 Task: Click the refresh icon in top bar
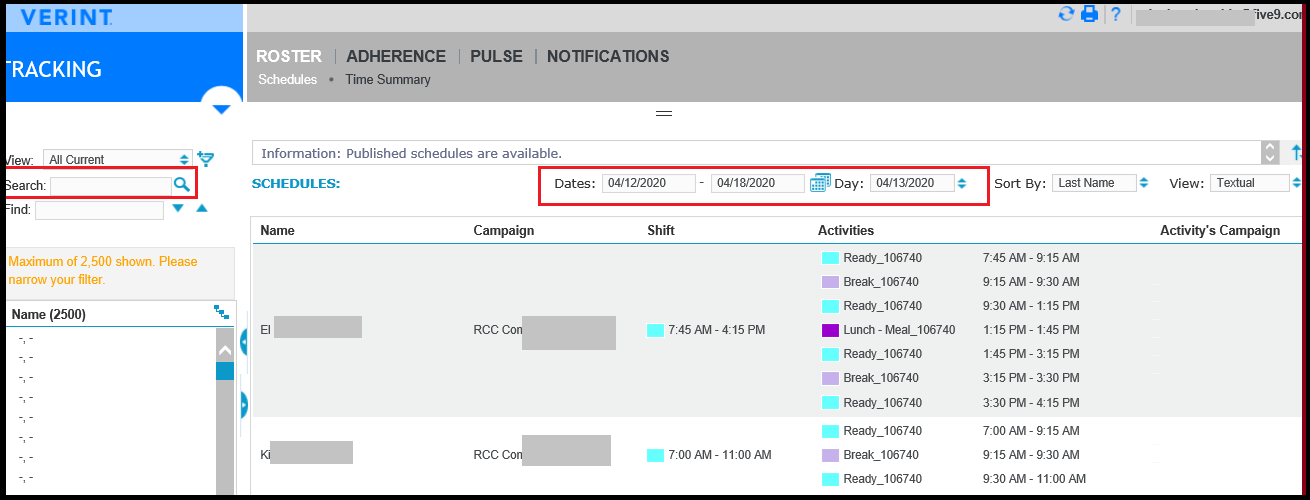pos(1066,14)
